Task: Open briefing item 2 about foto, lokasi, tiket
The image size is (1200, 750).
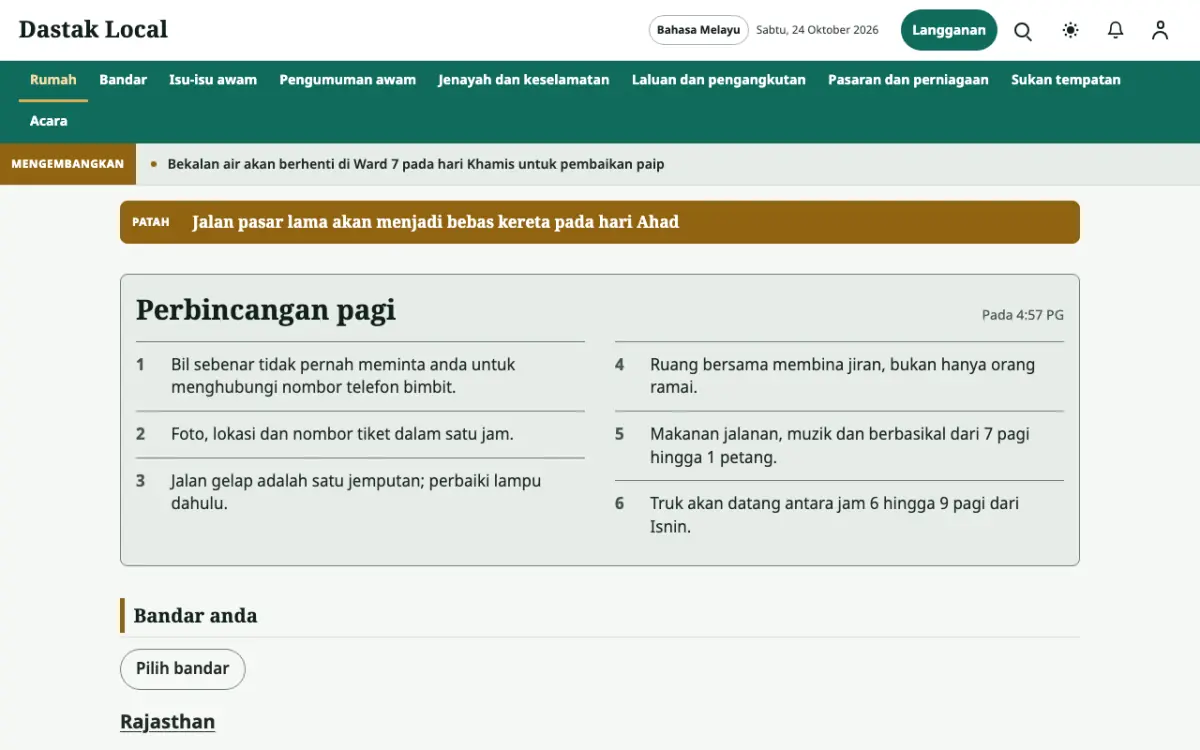Action: pos(360,434)
